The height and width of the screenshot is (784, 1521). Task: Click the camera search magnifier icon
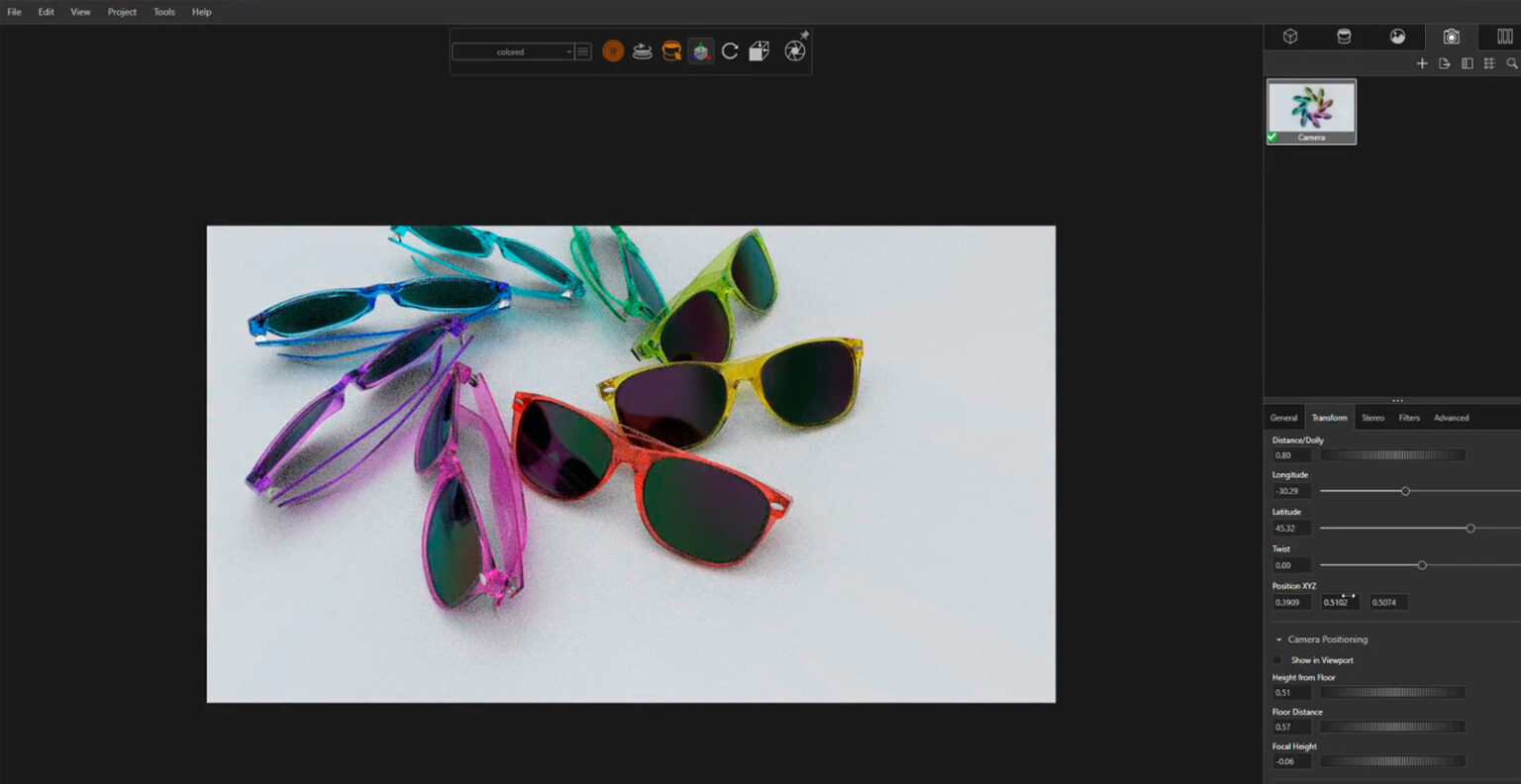tap(1512, 62)
